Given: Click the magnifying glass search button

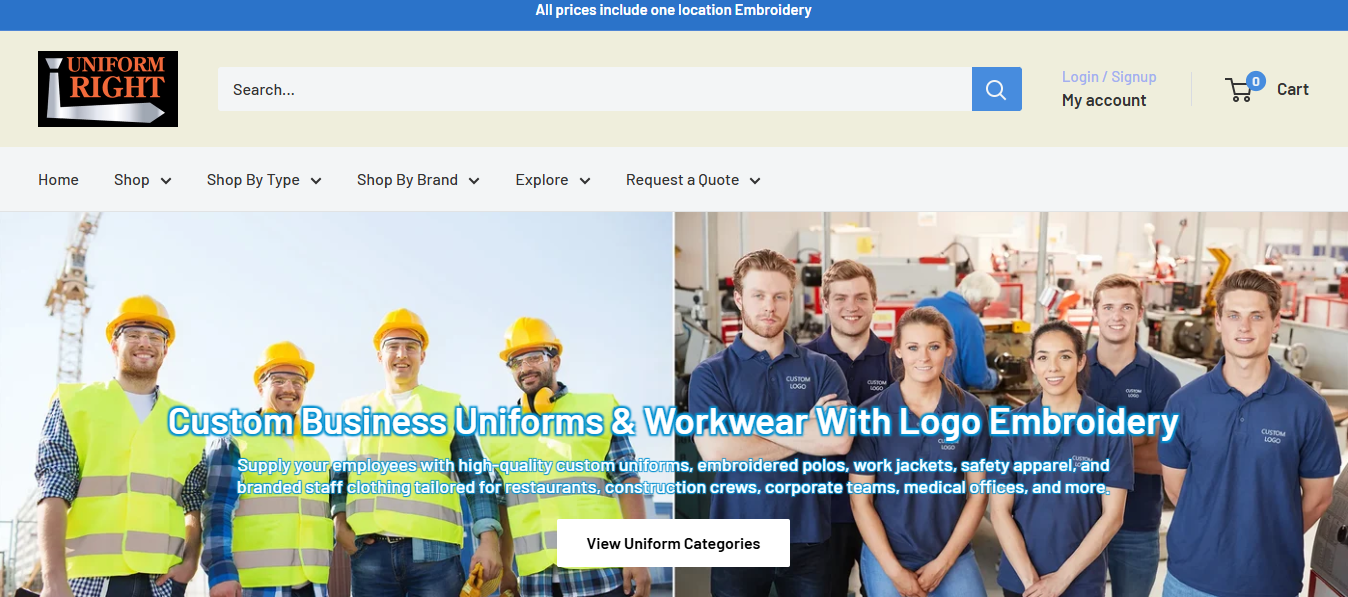Looking at the screenshot, I should click(x=996, y=89).
